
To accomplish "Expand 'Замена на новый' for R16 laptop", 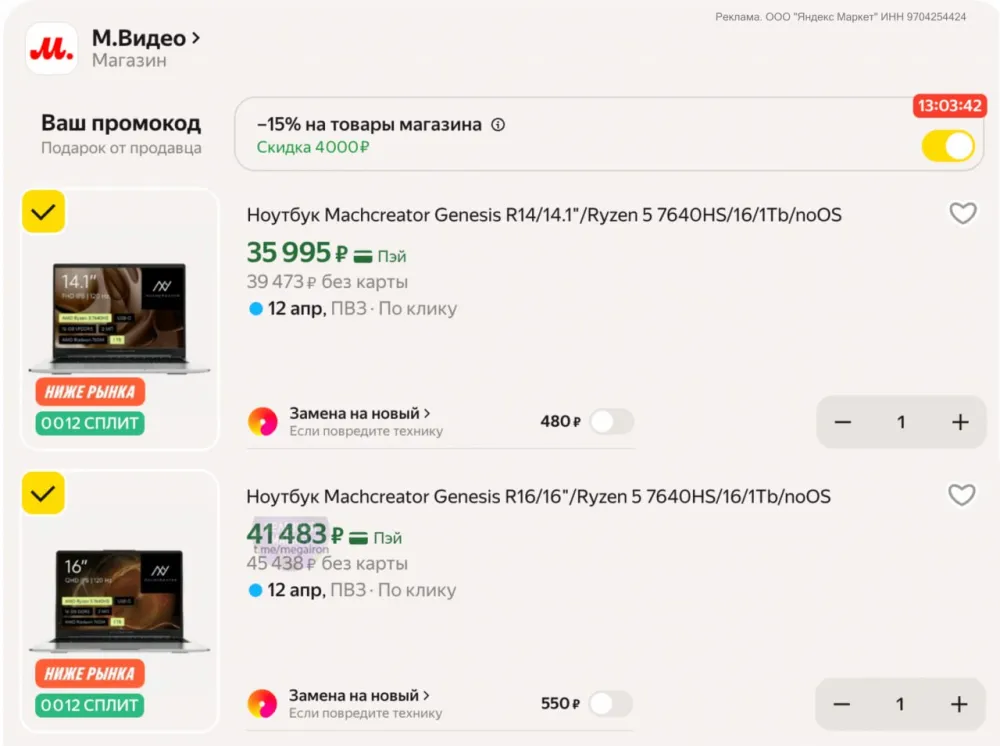I will pos(360,695).
